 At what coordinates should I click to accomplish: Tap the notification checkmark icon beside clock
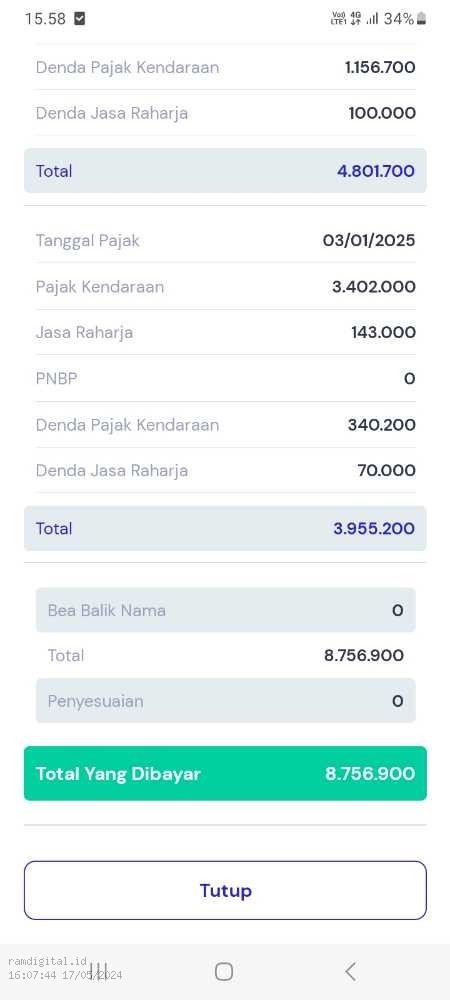(80, 19)
